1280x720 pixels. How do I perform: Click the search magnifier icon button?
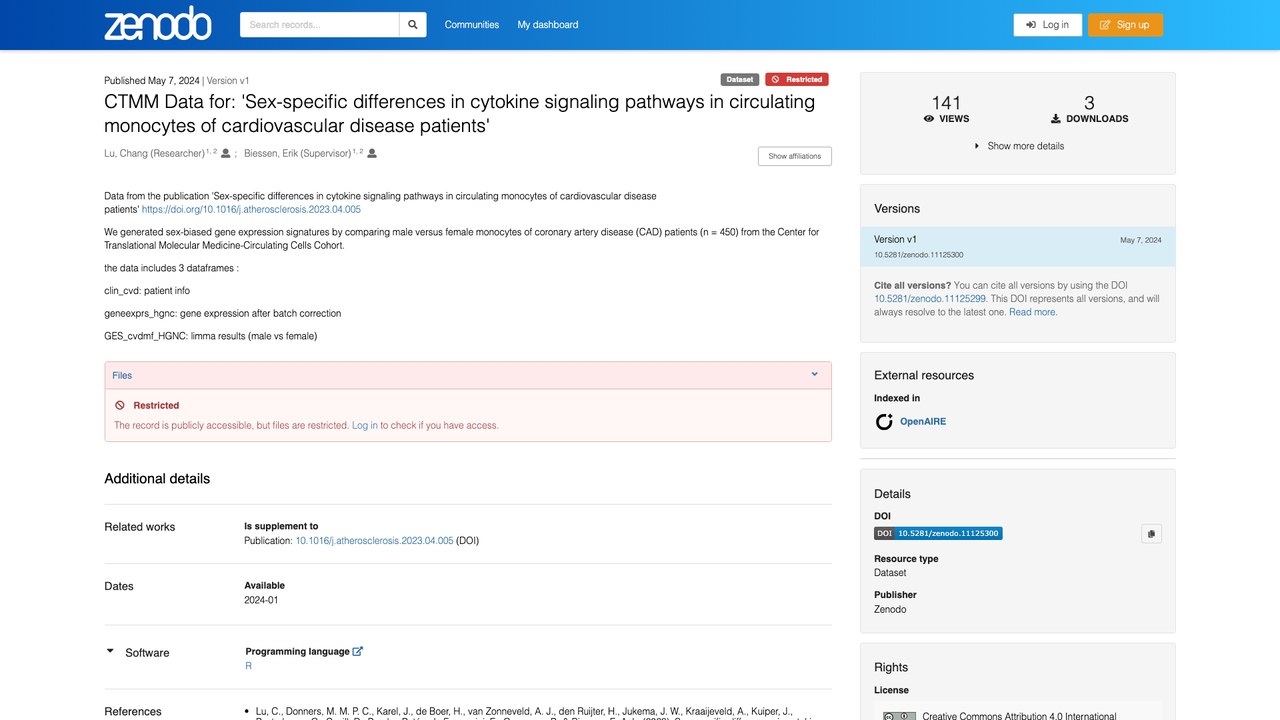click(412, 25)
